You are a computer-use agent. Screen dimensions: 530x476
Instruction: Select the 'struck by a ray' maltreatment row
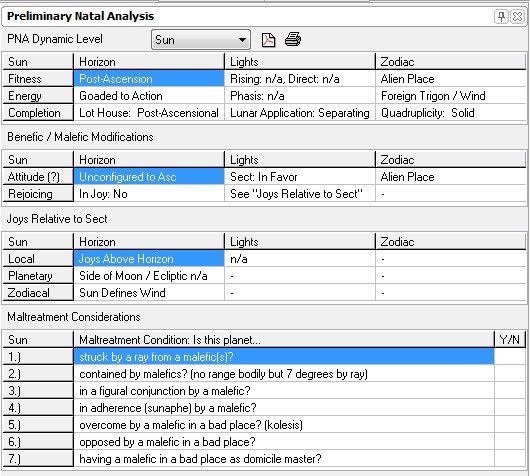284,357
